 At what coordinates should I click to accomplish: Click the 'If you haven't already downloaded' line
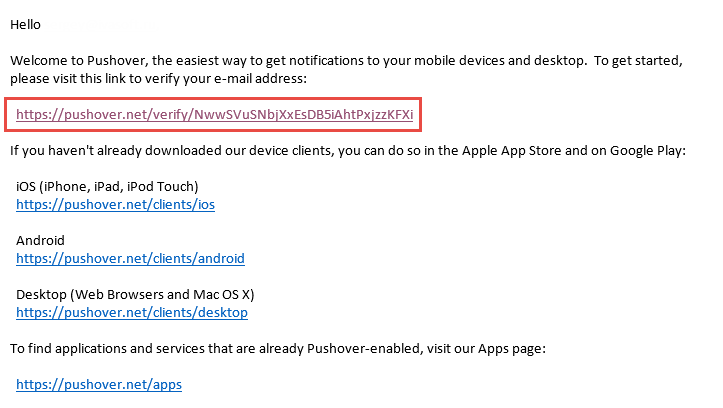tap(348, 151)
